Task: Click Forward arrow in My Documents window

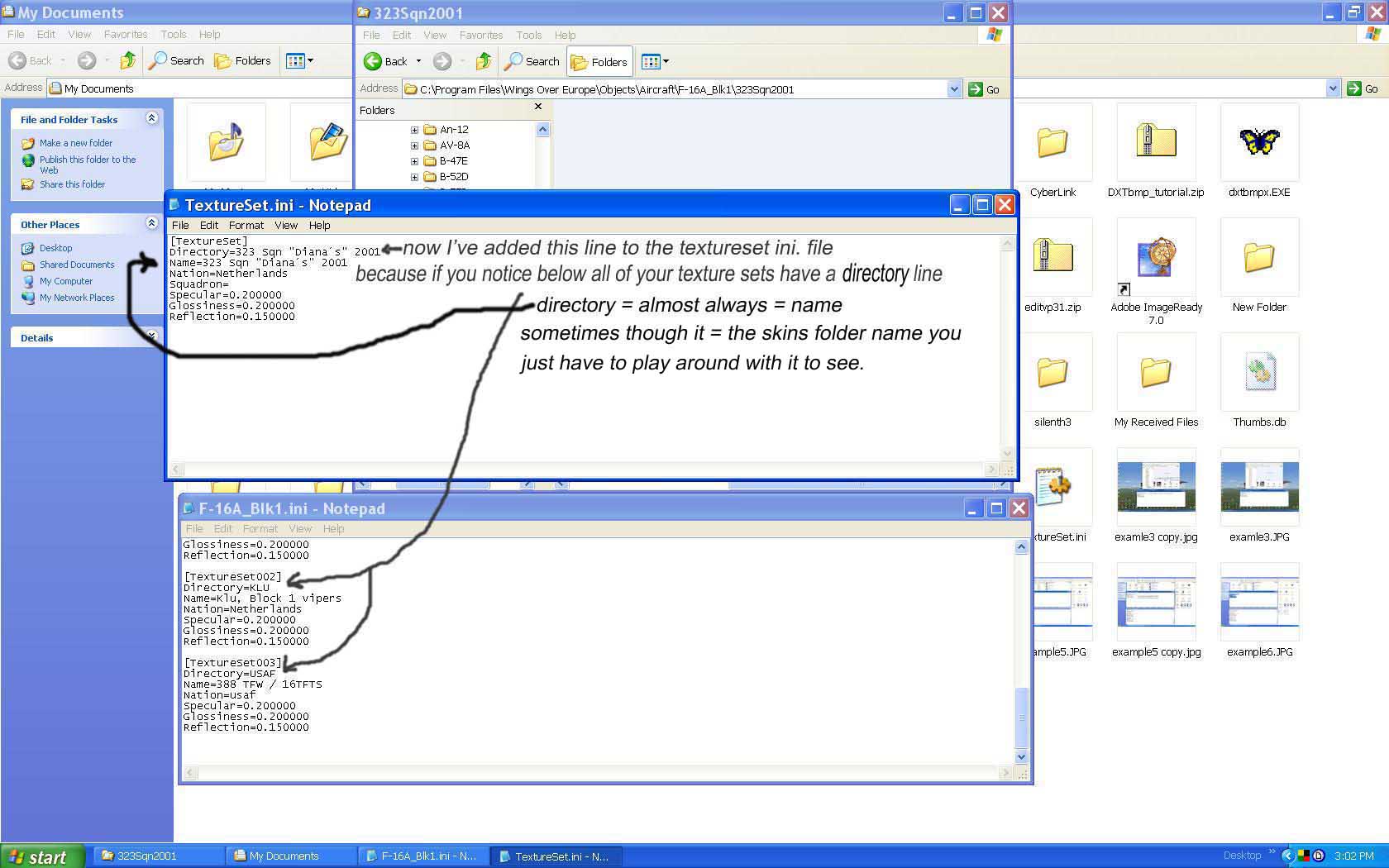Action: click(87, 60)
